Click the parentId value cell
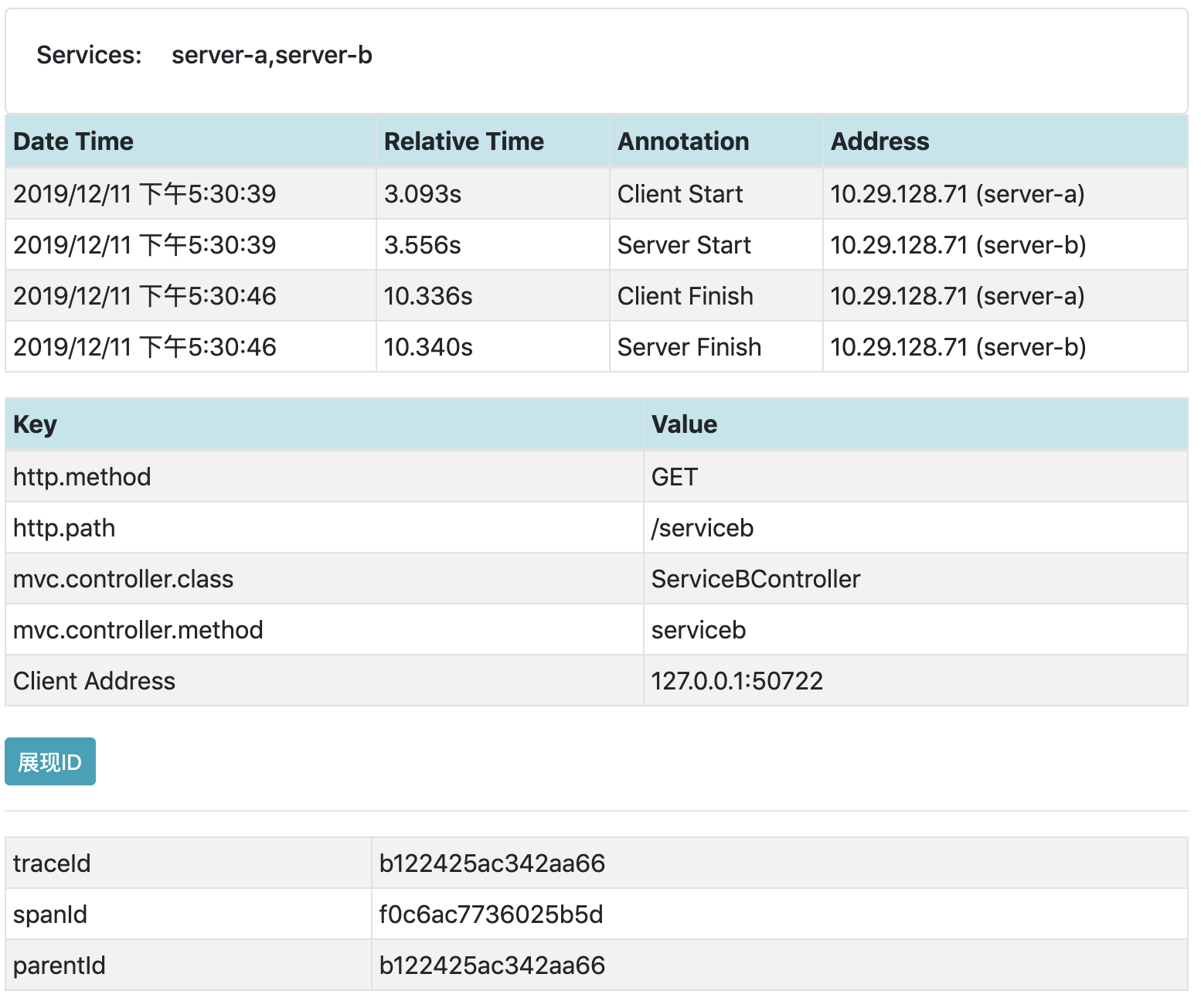1201x1008 pixels. point(492,965)
